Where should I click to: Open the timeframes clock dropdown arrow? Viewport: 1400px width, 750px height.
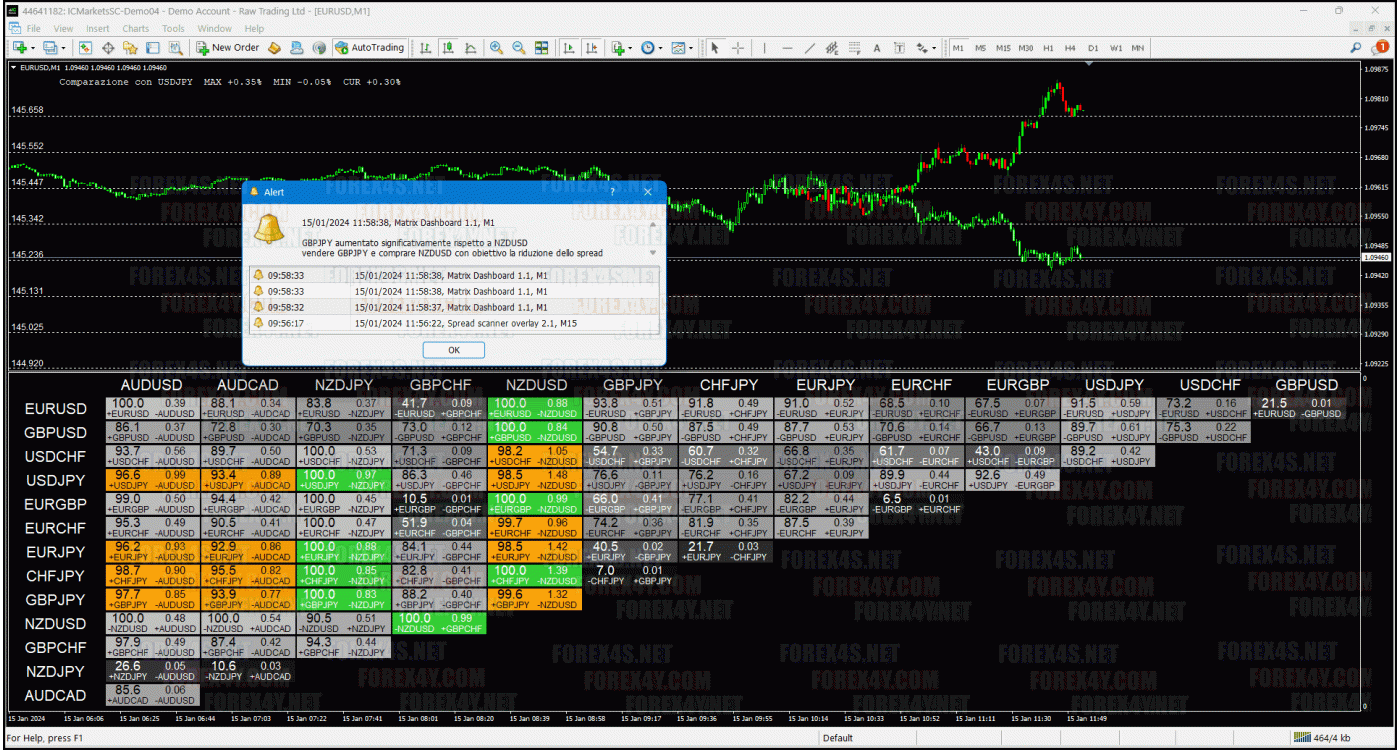tap(662, 48)
